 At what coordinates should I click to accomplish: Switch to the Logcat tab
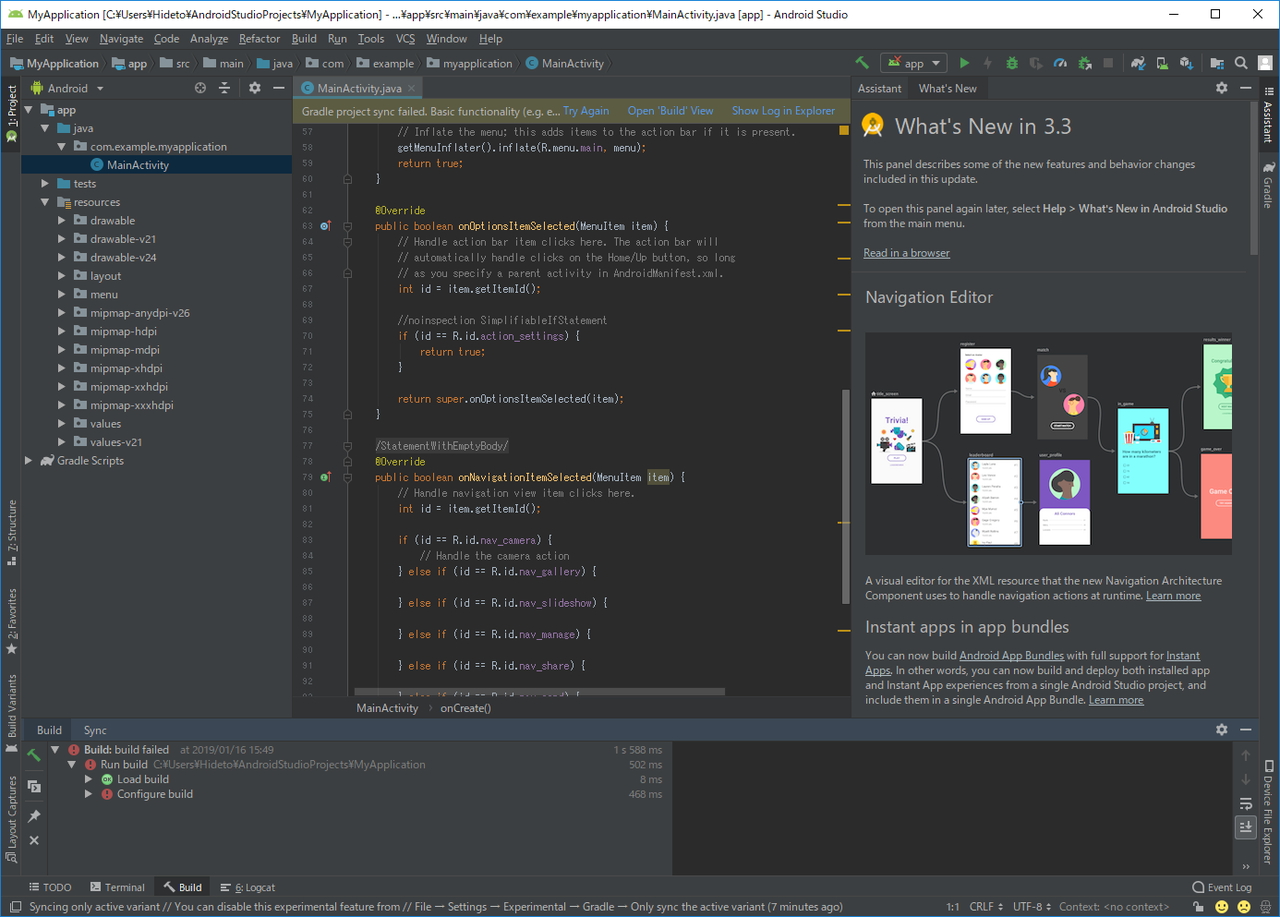click(247, 887)
